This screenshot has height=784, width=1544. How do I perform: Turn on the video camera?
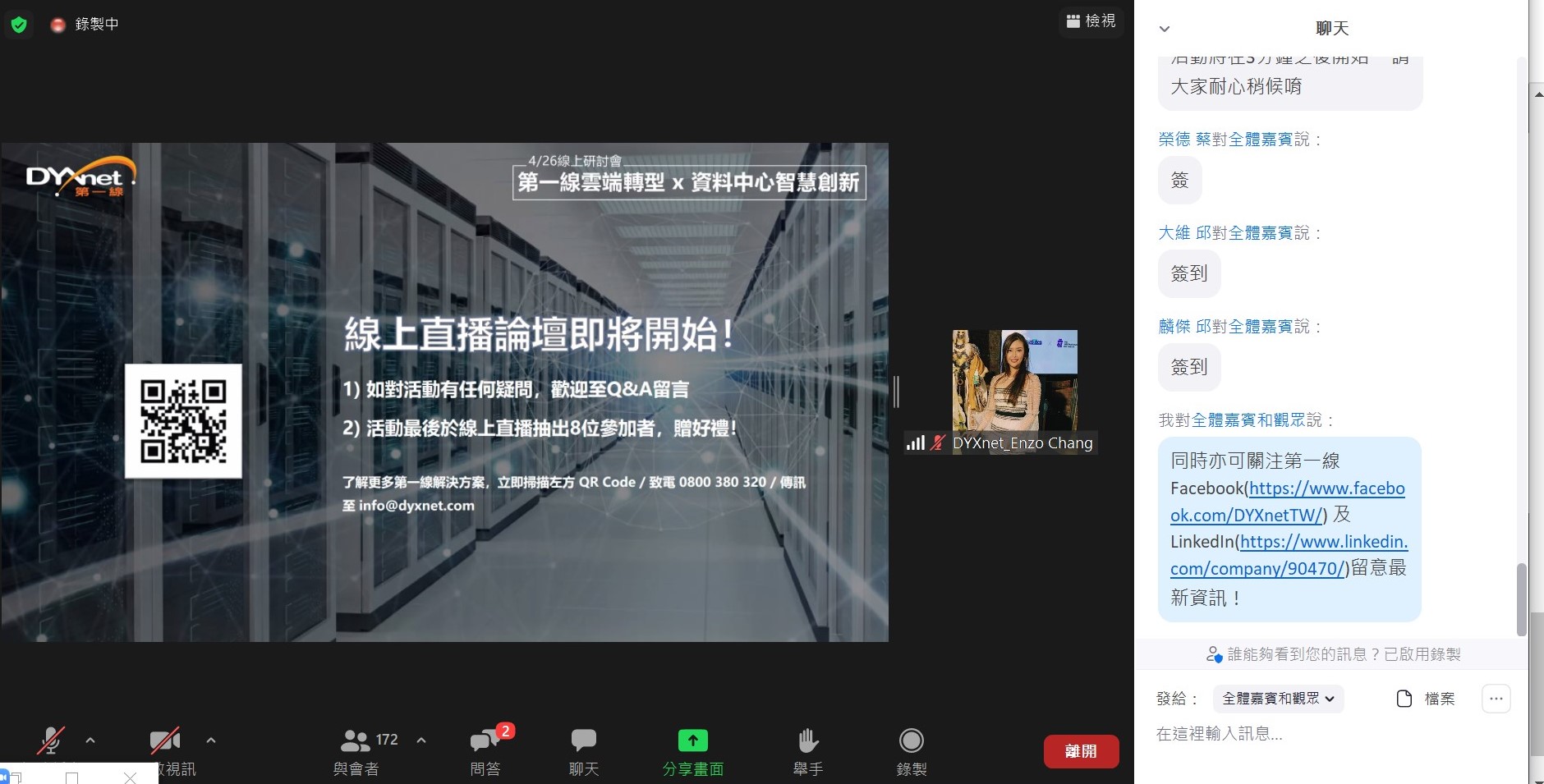coord(165,740)
